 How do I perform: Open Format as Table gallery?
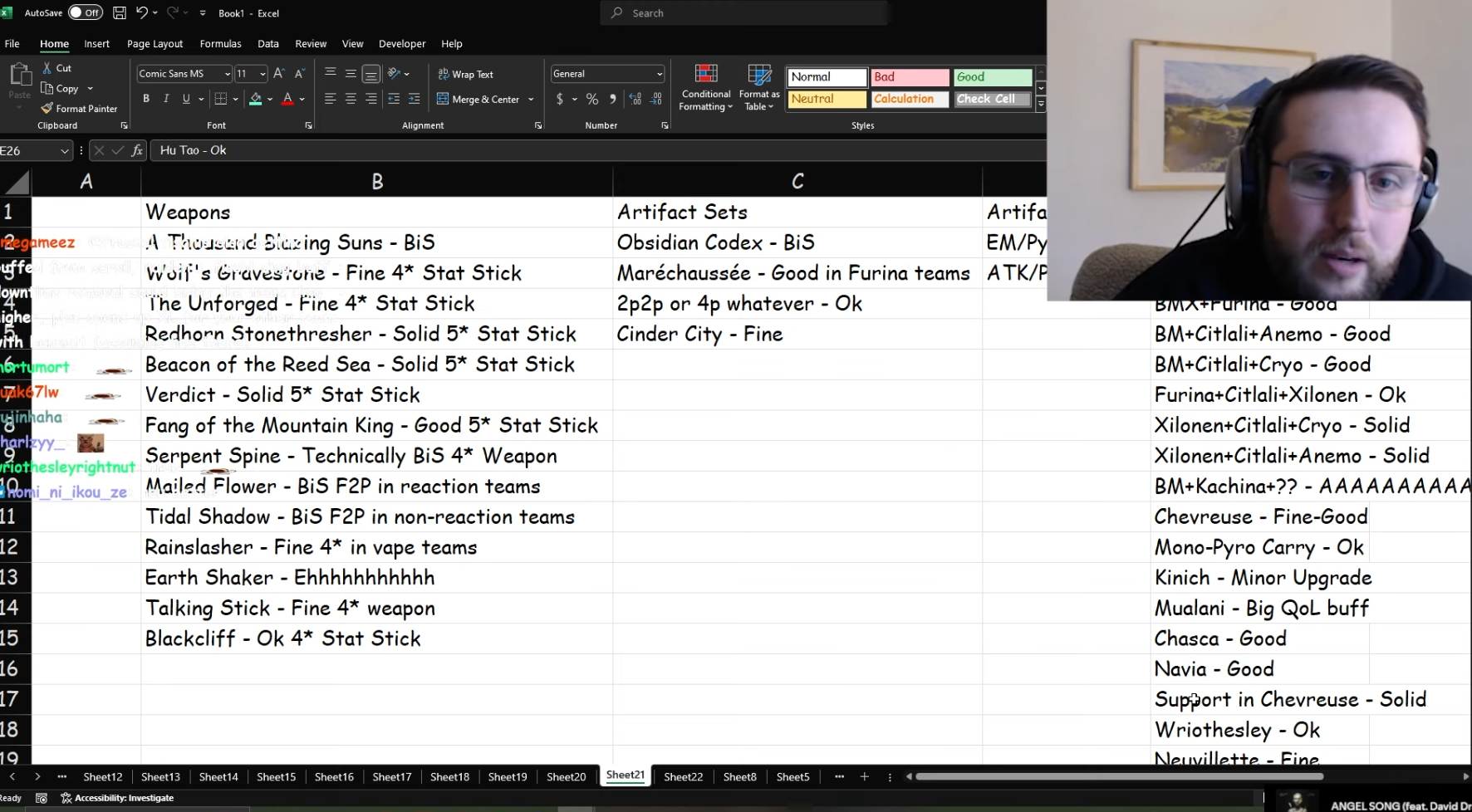[x=759, y=87]
